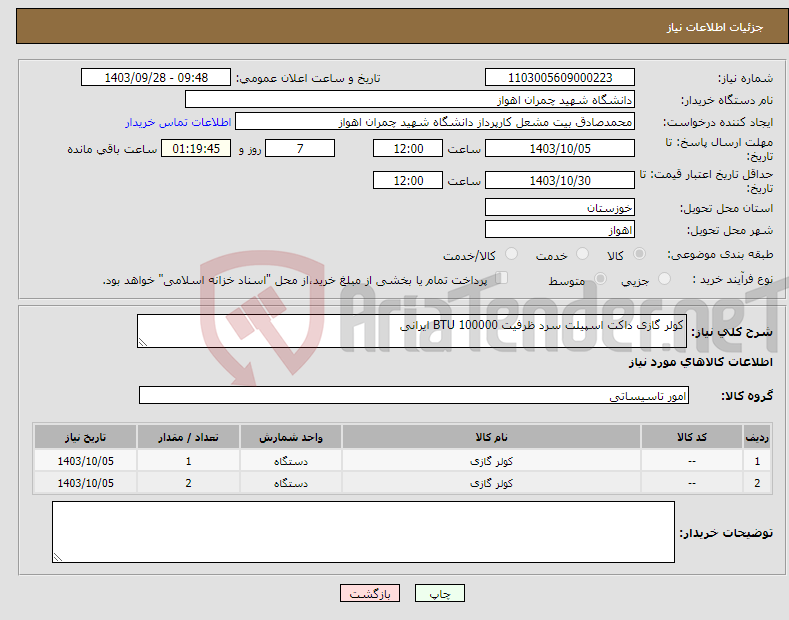Click the resize handle of buyer notes box
789x620 pixels.
click(58, 557)
